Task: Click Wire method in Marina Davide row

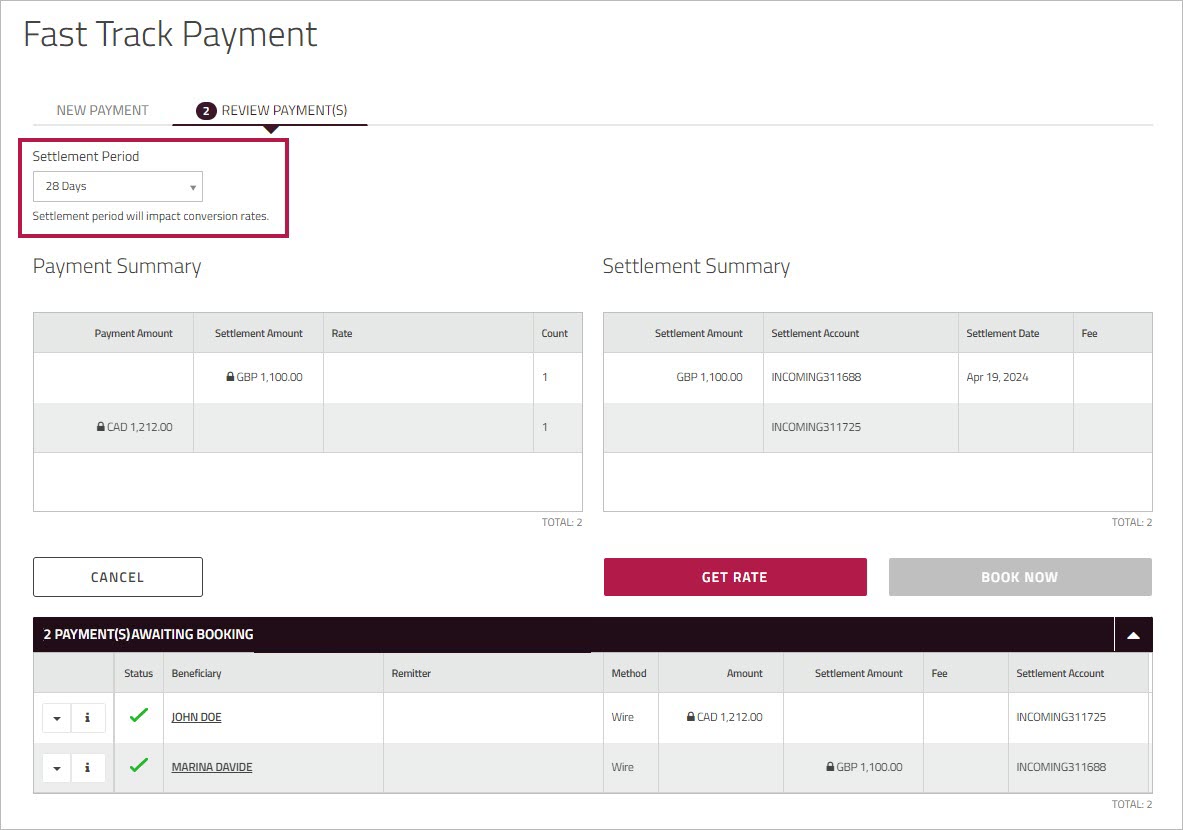Action: 622,767
